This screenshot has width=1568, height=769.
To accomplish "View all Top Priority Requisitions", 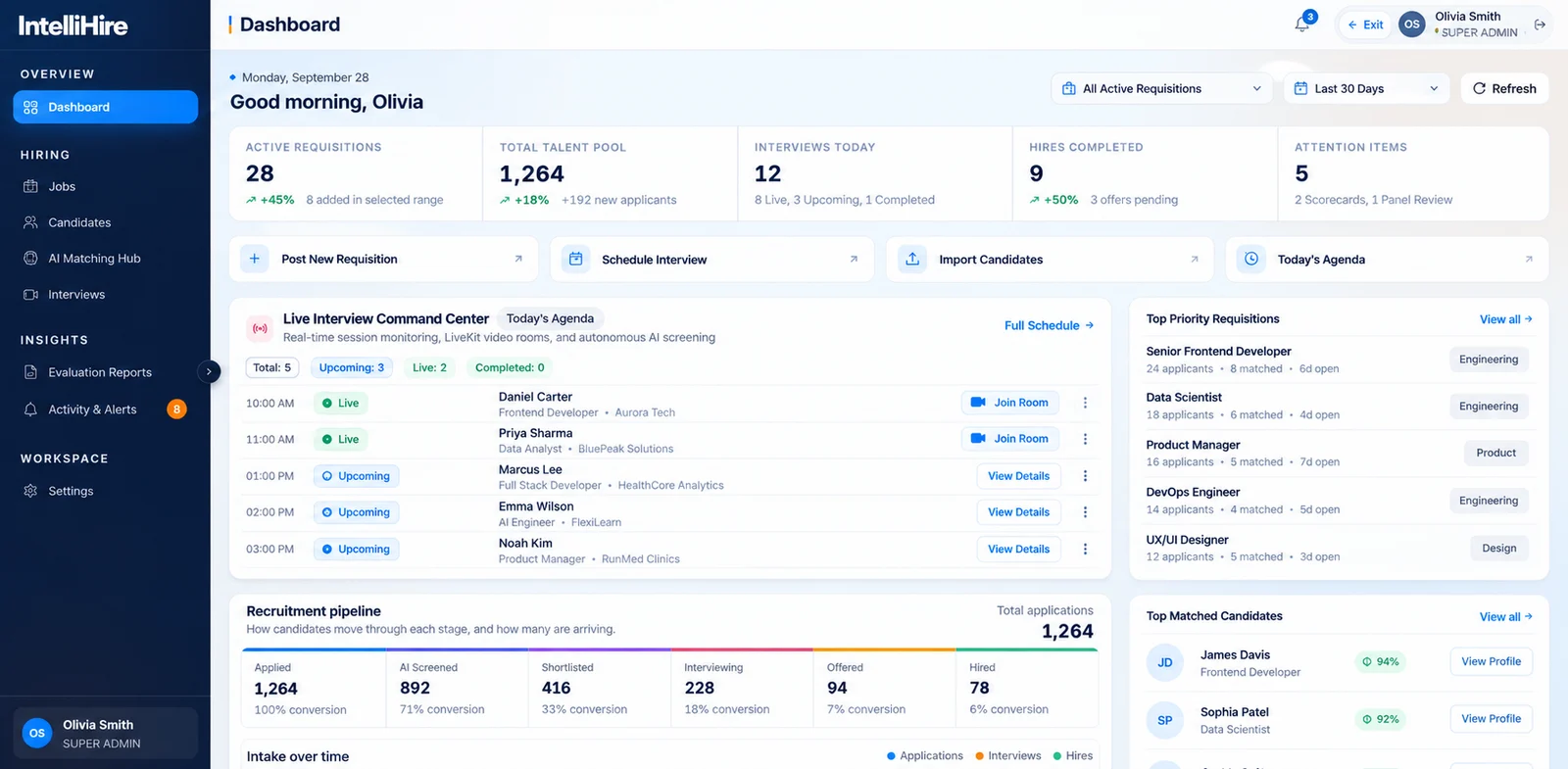I will 1506,319.
